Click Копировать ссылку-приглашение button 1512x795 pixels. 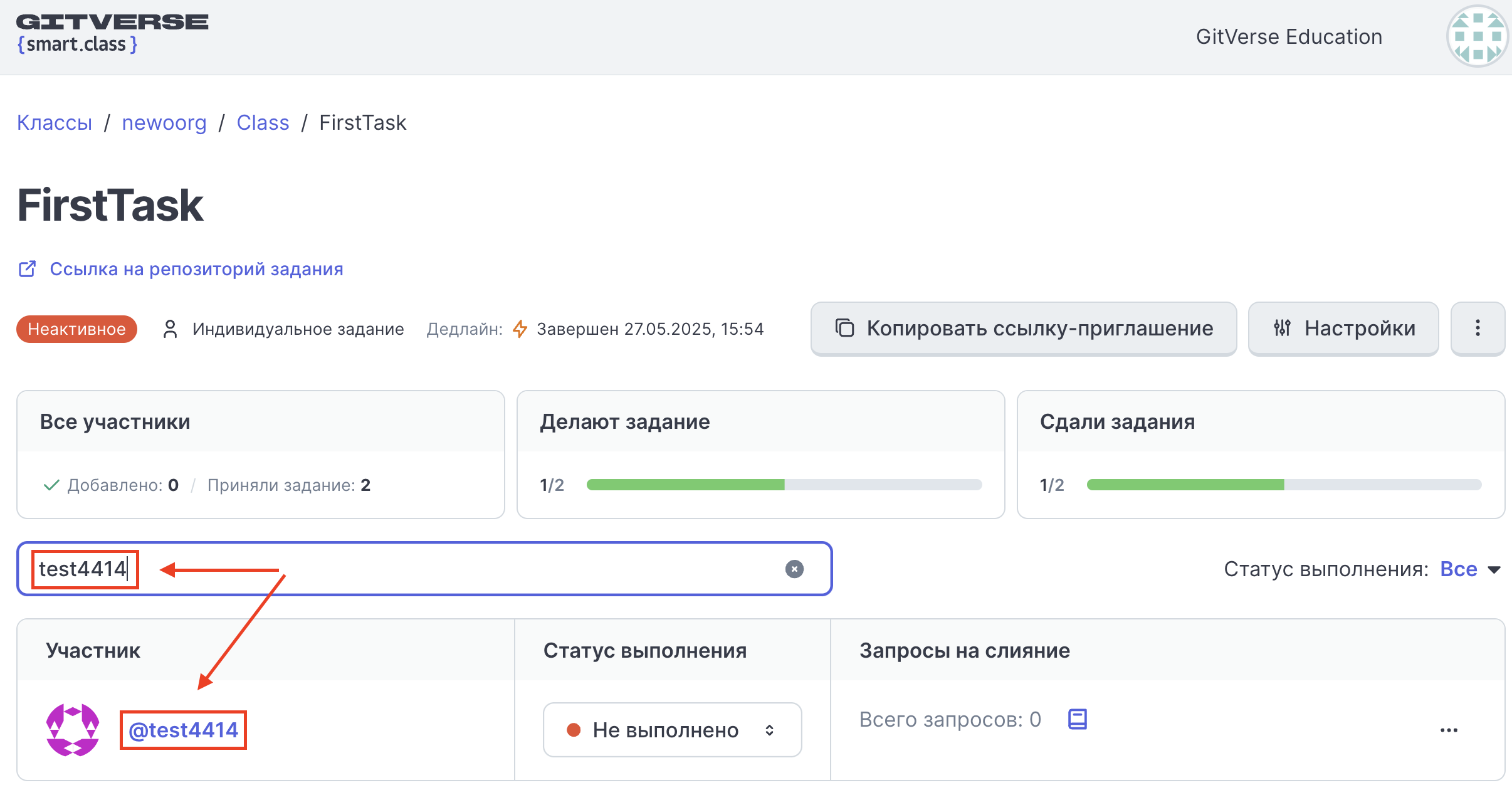click(1024, 329)
